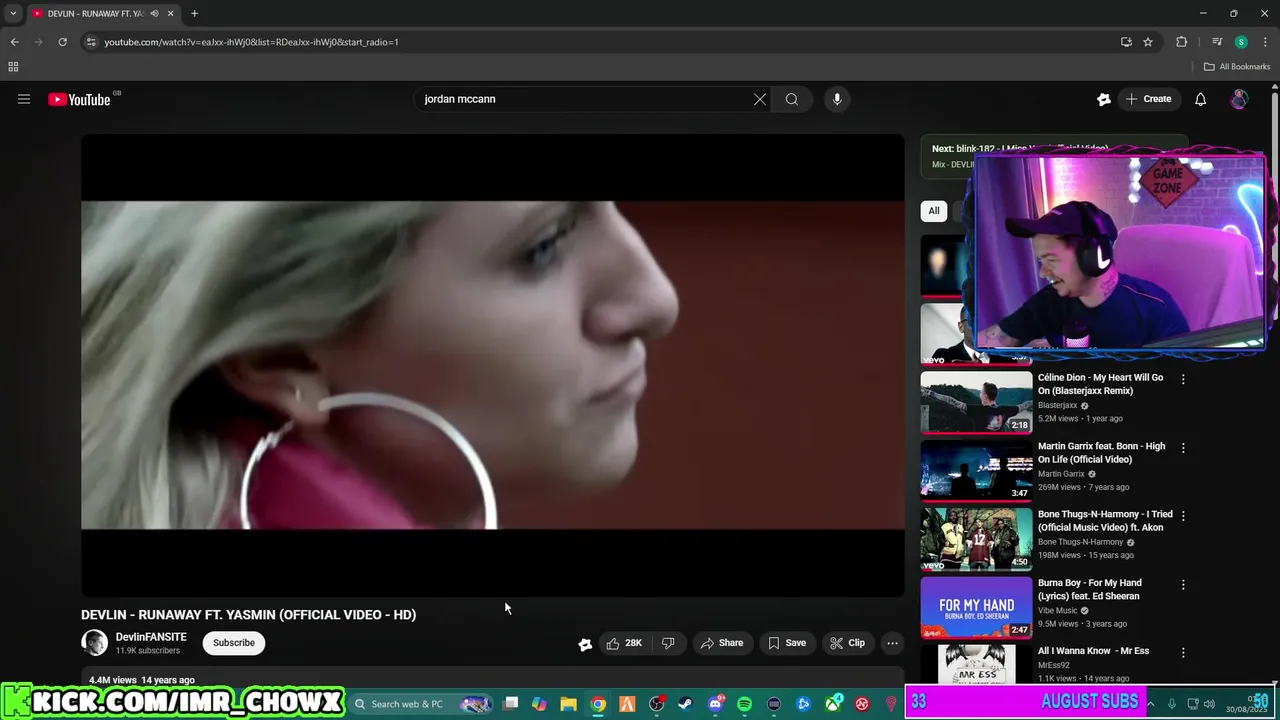View site information icon in address bar
1280x720 pixels.
(x=91, y=42)
